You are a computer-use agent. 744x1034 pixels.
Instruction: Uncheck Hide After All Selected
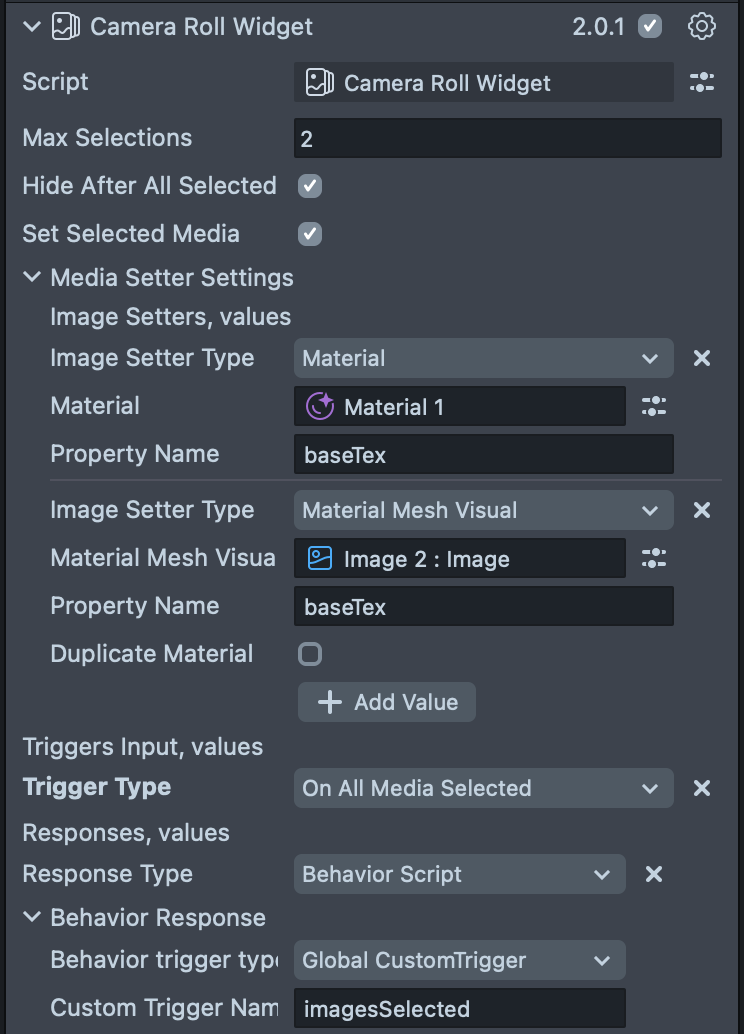click(310, 186)
